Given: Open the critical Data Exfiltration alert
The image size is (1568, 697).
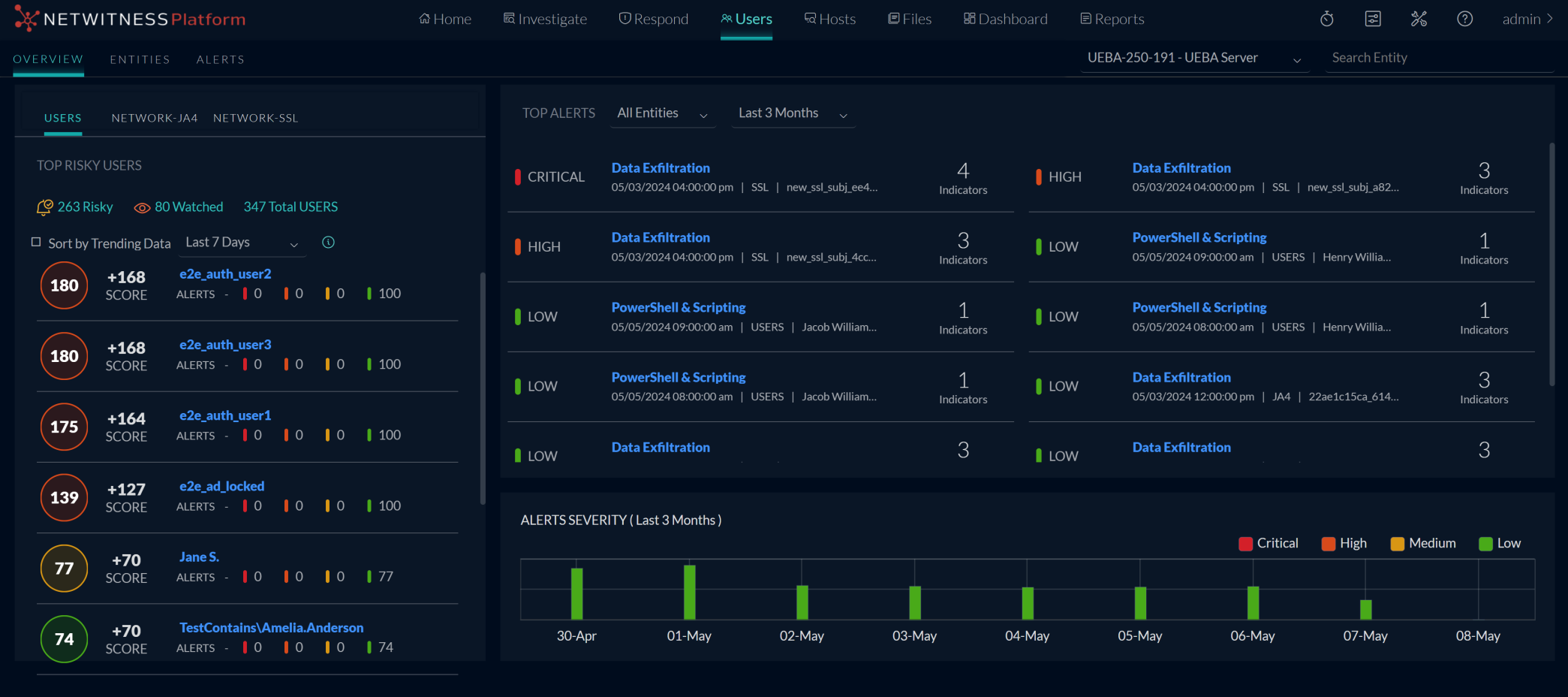Looking at the screenshot, I should pos(661,167).
